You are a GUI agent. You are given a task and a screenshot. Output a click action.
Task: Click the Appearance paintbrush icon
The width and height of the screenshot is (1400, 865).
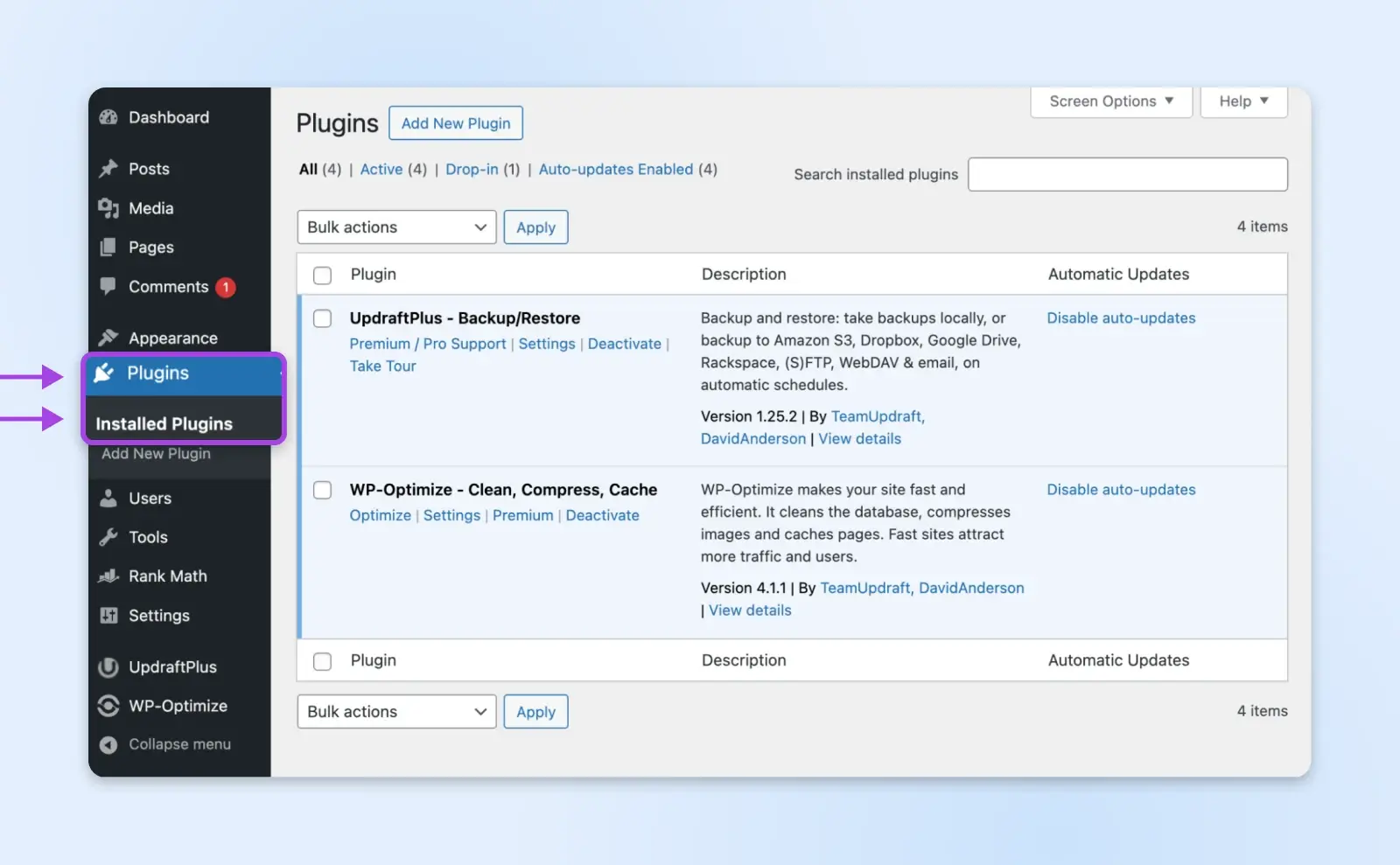tap(108, 338)
